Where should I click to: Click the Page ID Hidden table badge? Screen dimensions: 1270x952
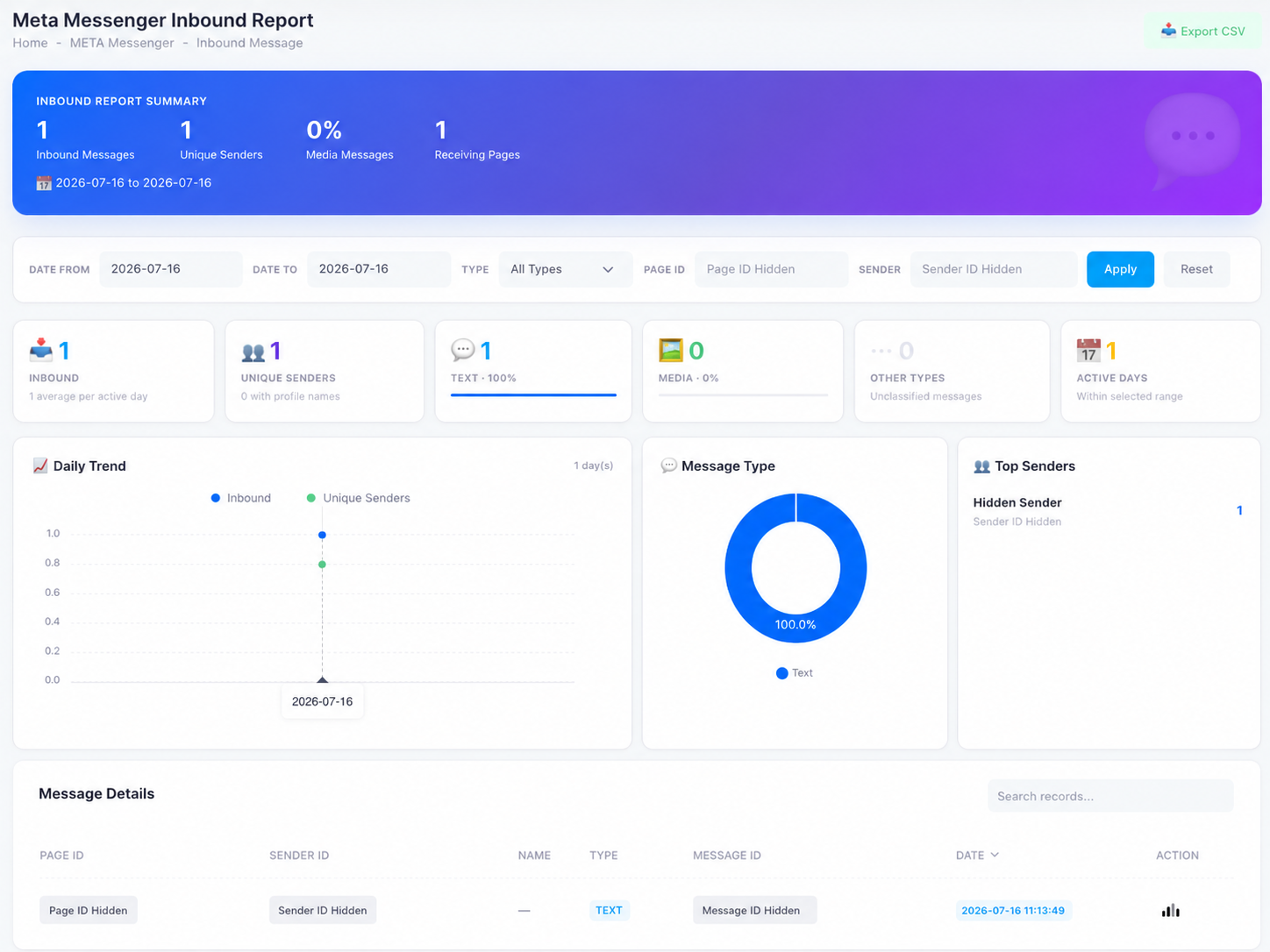(89, 911)
